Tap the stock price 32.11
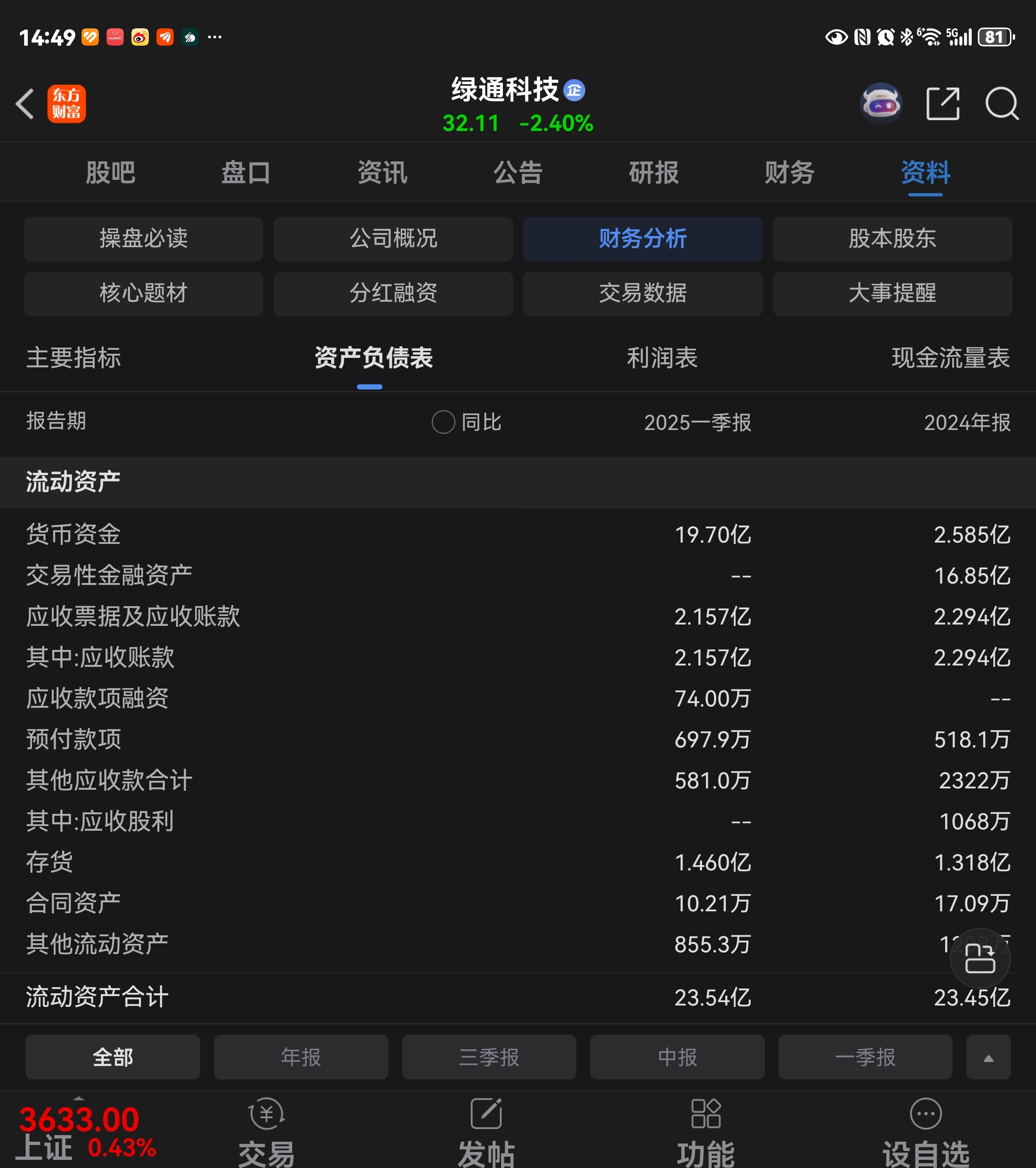 [x=471, y=123]
